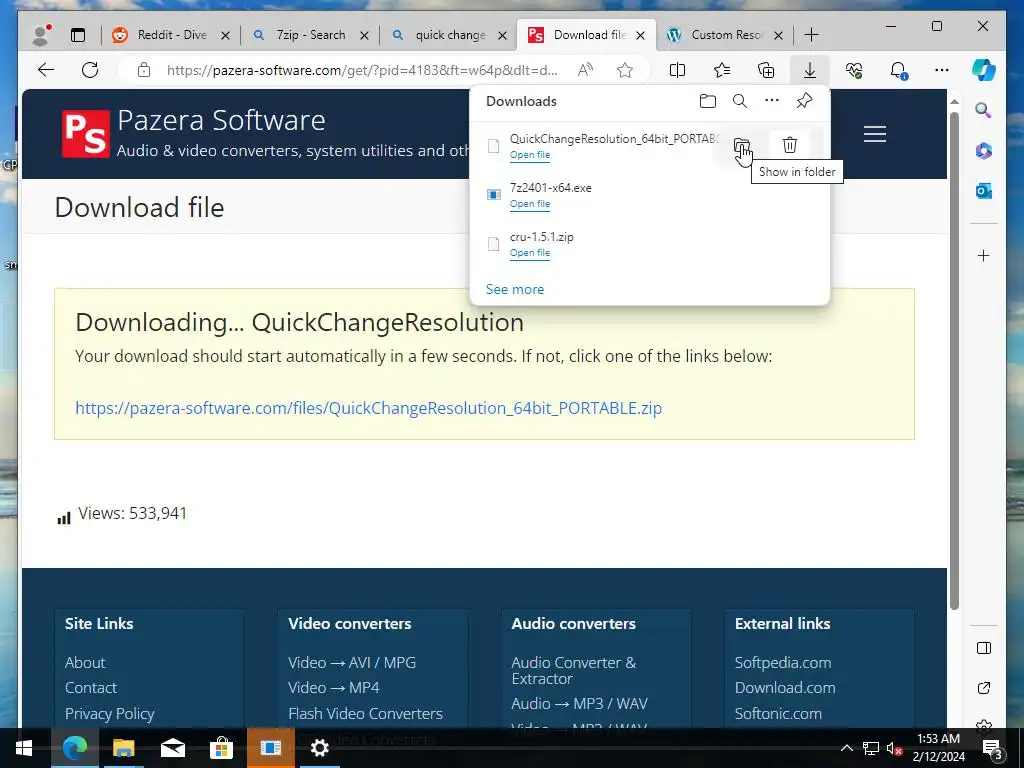Open the Copilot sidebar
1024x768 pixels.
pyautogui.click(x=984, y=70)
